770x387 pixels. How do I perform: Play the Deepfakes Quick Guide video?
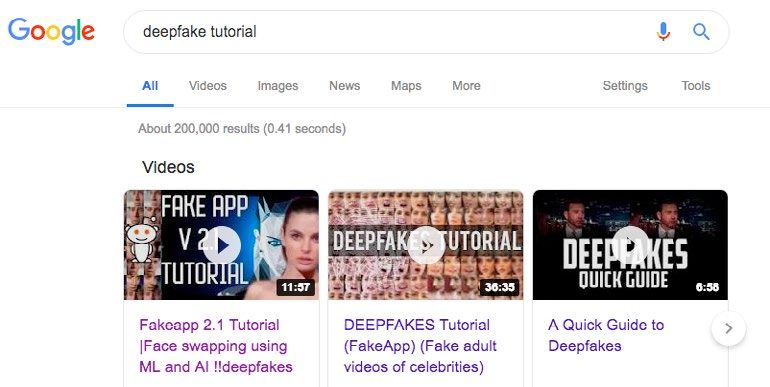pyautogui.click(x=630, y=245)
